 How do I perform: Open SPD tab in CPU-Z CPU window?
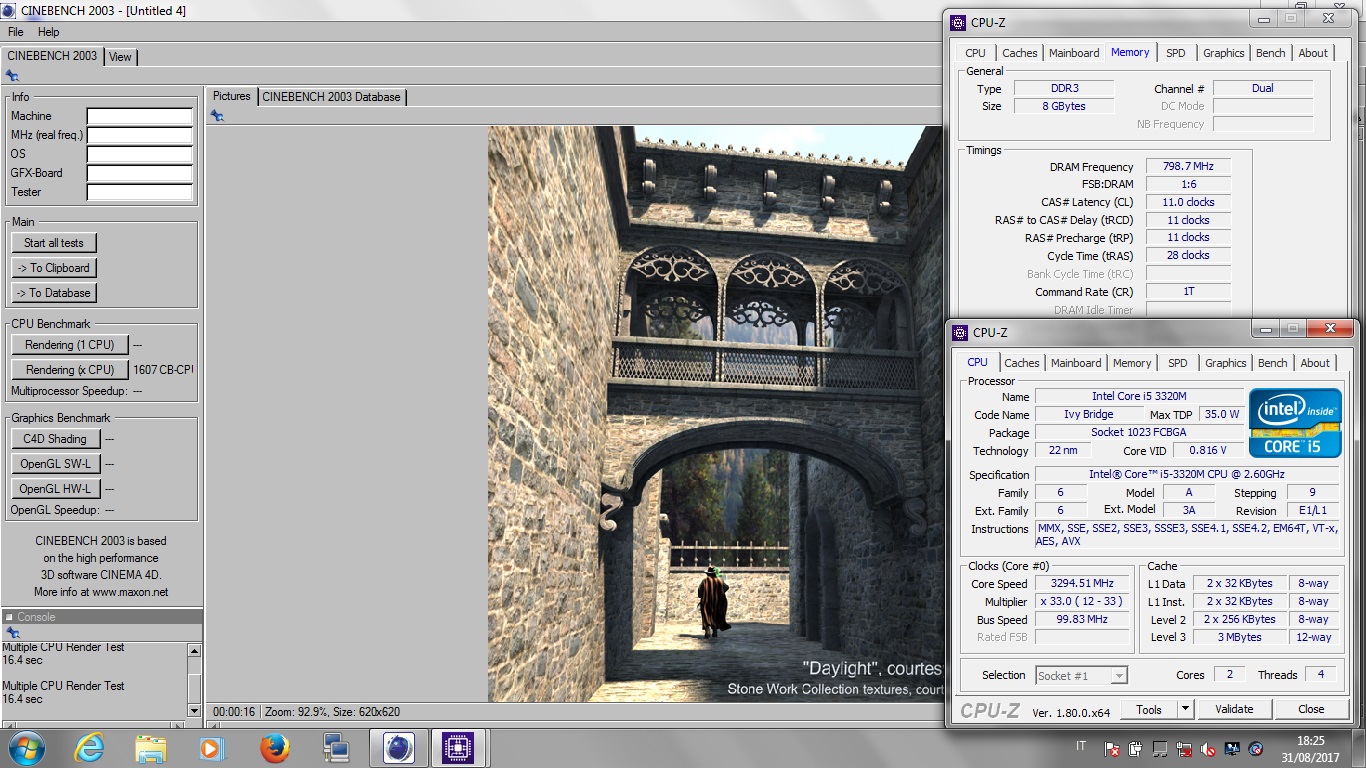point(1178,363)
